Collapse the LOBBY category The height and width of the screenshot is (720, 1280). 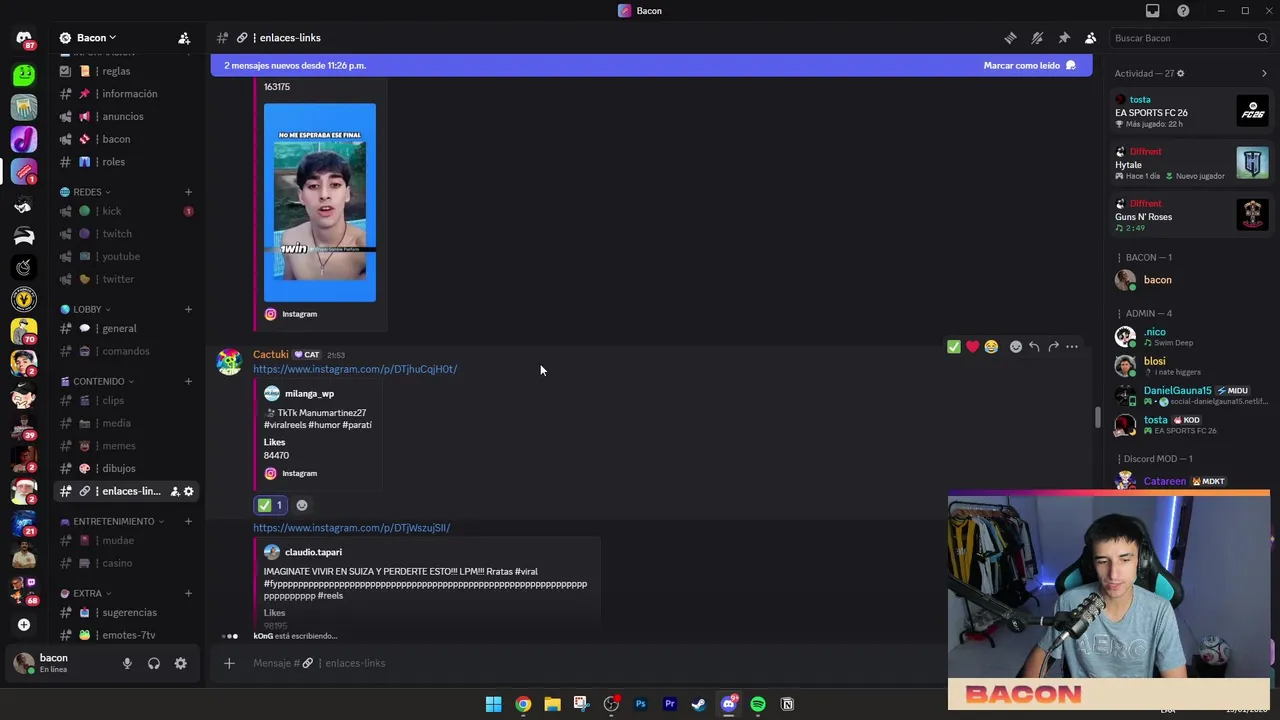click(86, 309)
